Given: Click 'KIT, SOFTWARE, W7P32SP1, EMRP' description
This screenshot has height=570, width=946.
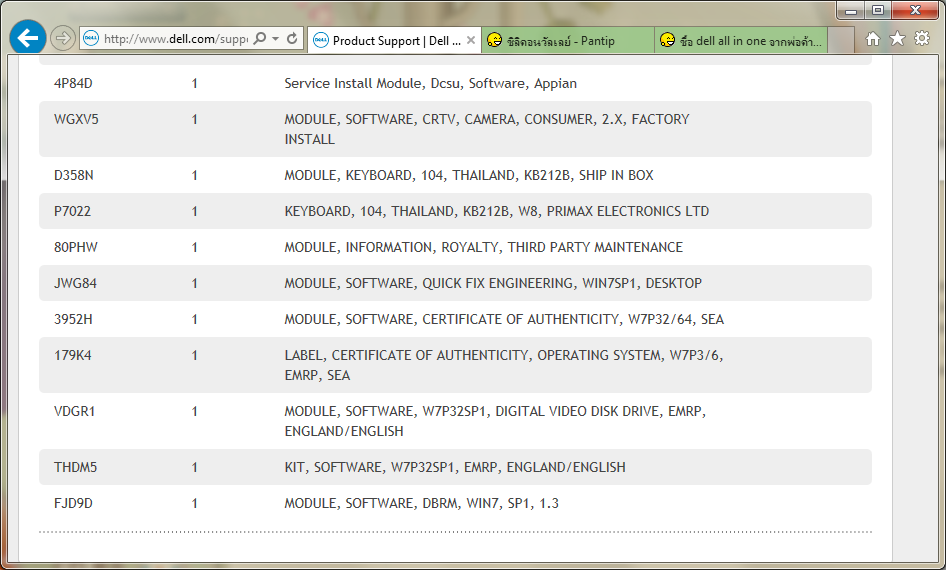Looking at the screenshot, I should [x=455, y=467].
